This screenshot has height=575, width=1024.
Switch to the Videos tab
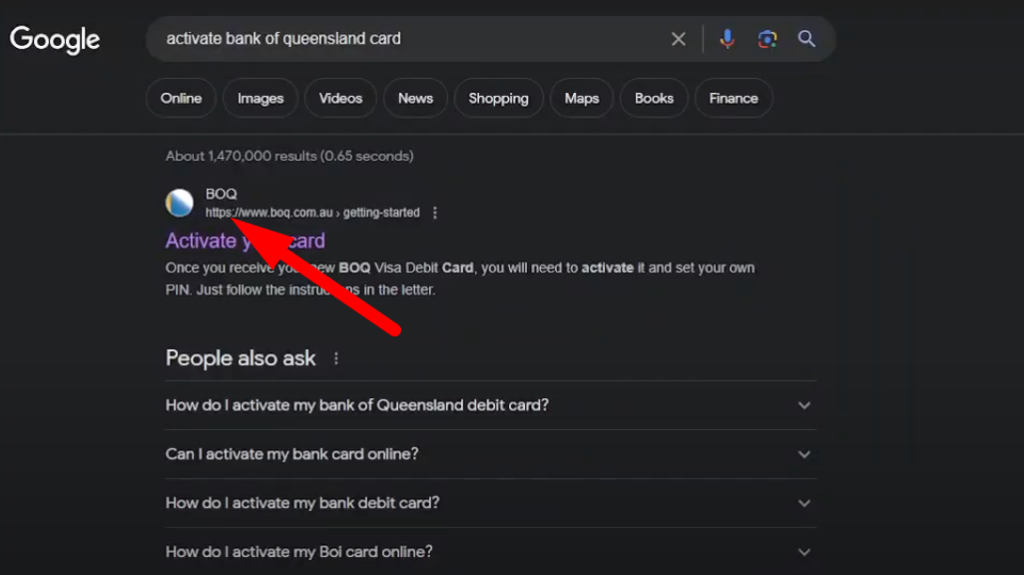(340, 98)
